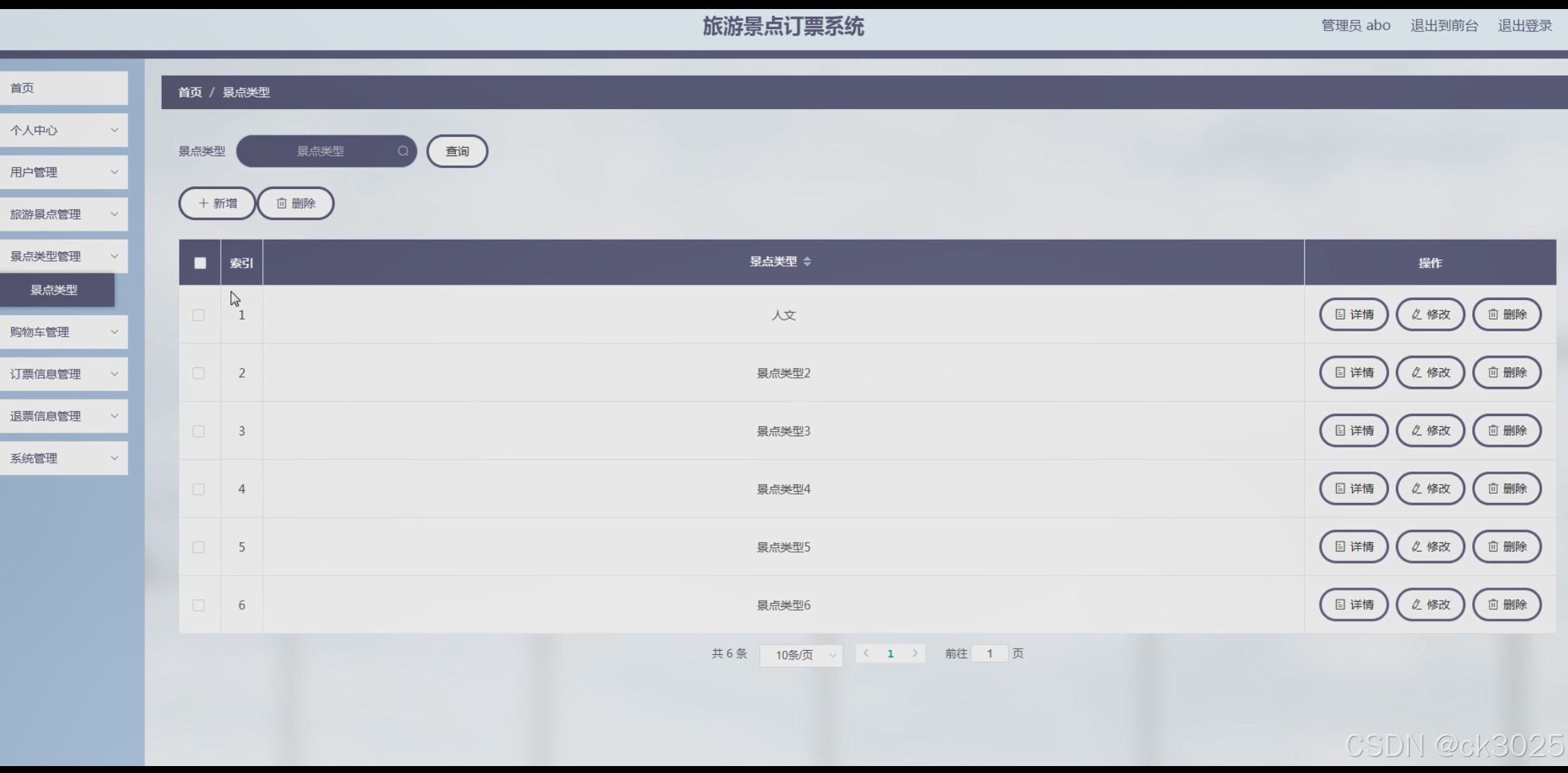Click 修改 pencil button for 景点类型5
The image size is (1568, 773).
[1430, 547]
